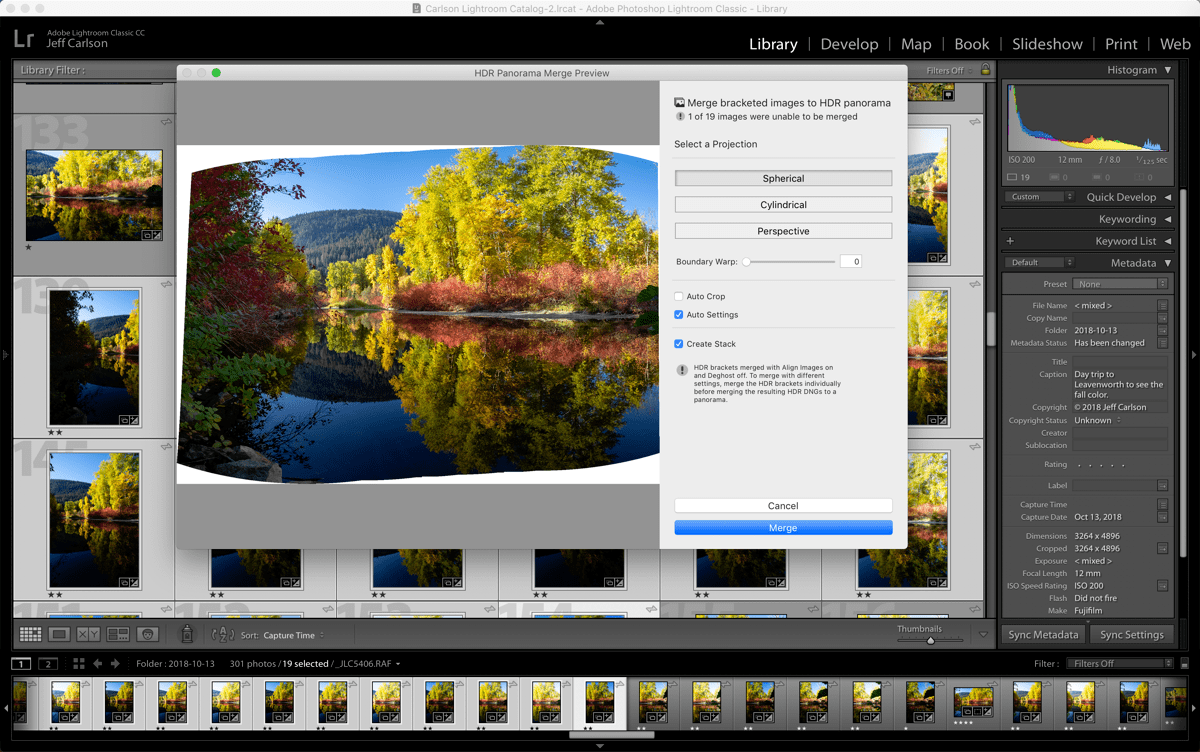Open Compare view (X|Y) icon
1200x752 pixels.
[x=88, y=634]
